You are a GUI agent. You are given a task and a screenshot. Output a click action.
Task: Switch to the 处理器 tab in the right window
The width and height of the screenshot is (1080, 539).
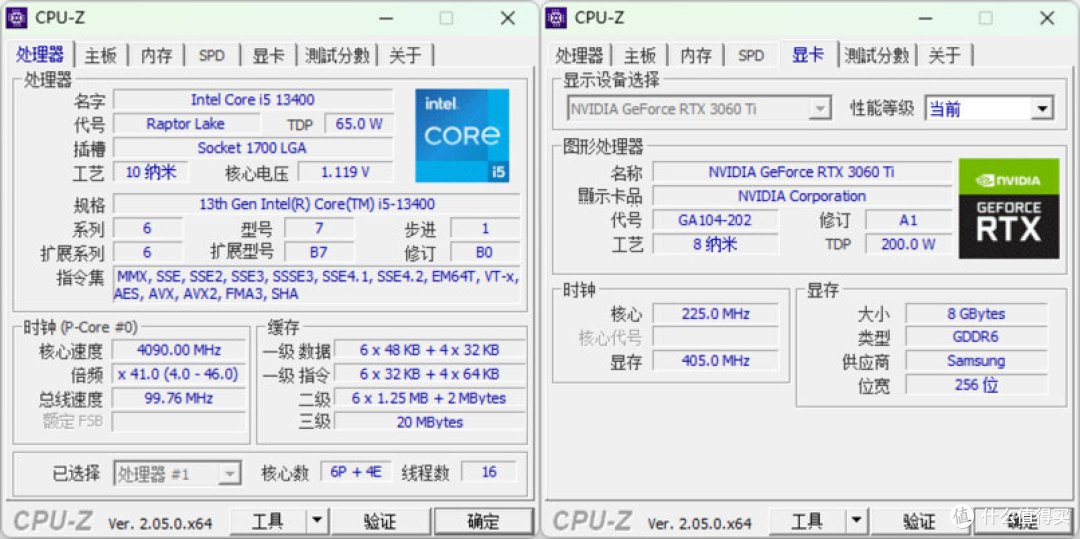coord(579,56)
